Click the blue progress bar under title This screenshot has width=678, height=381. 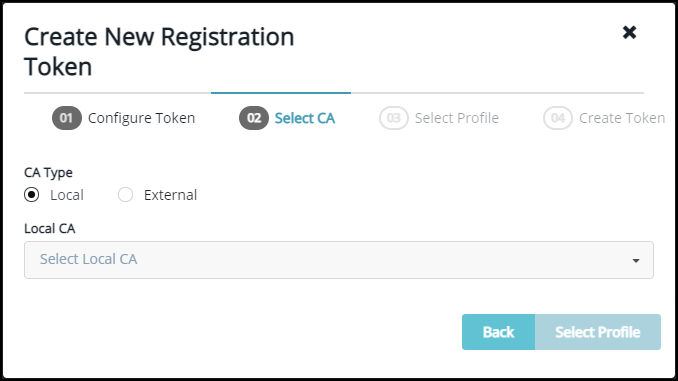[x=281, y=93]
